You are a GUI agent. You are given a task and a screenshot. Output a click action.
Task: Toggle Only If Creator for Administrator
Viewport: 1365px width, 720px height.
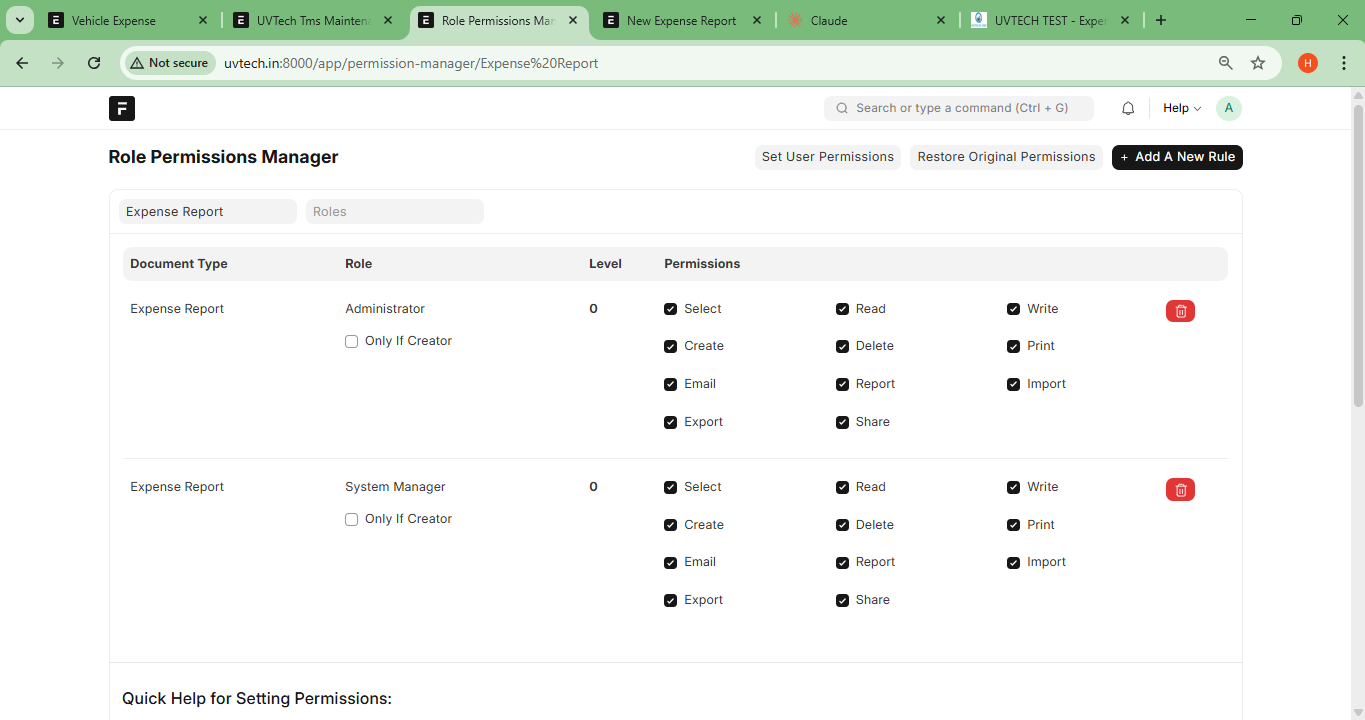[352, 341]
